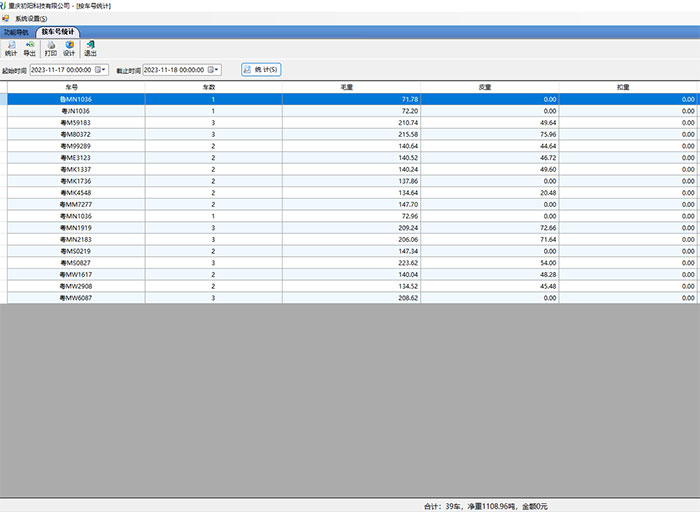Click the 退出 exit icon
Image resolution: width=700 pixels, height=512 pixels.
pos(90,48)
